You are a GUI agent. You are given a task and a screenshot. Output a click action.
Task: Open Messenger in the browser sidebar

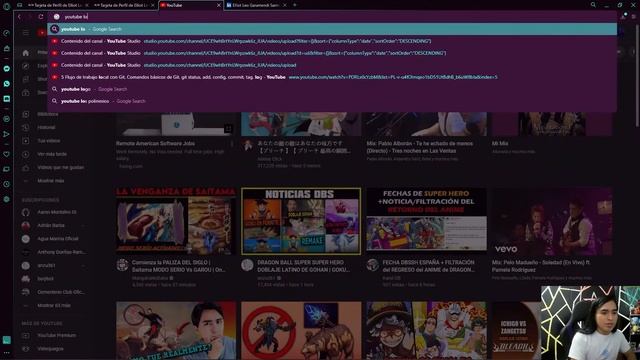point(7,69)
